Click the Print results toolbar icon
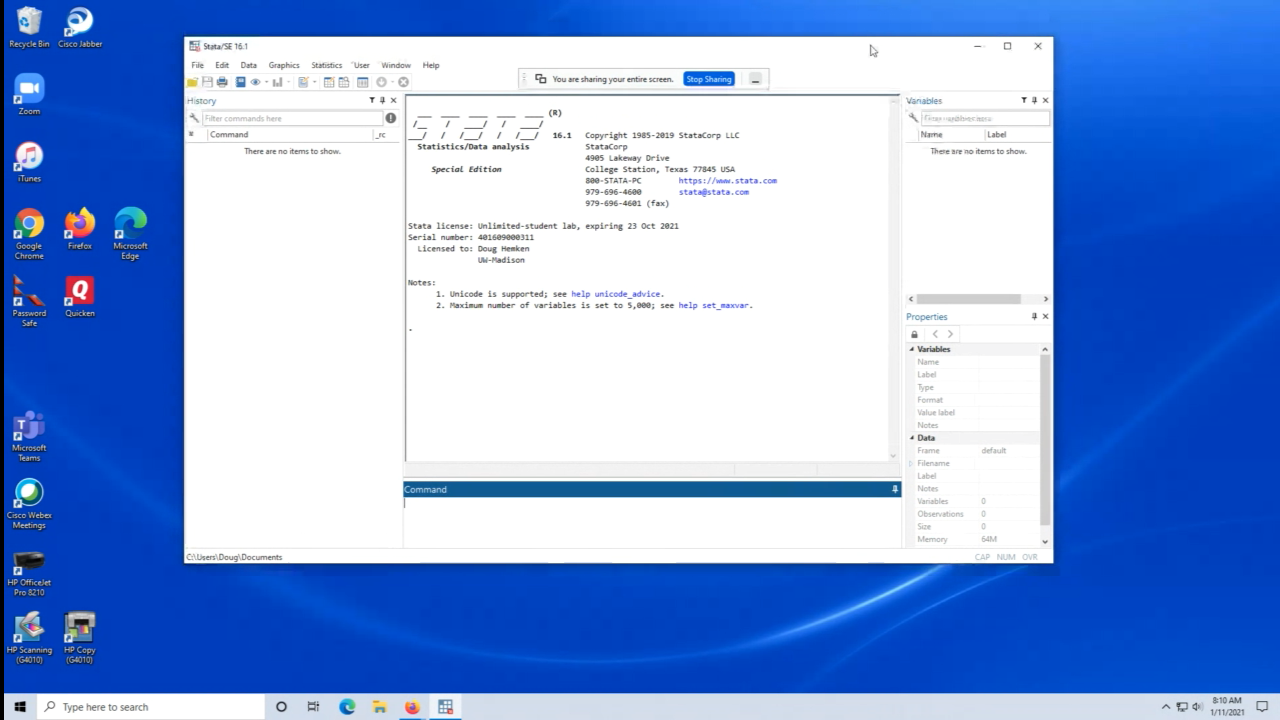The height and width of the screenshot is (720, 1280). pos(222,82)
